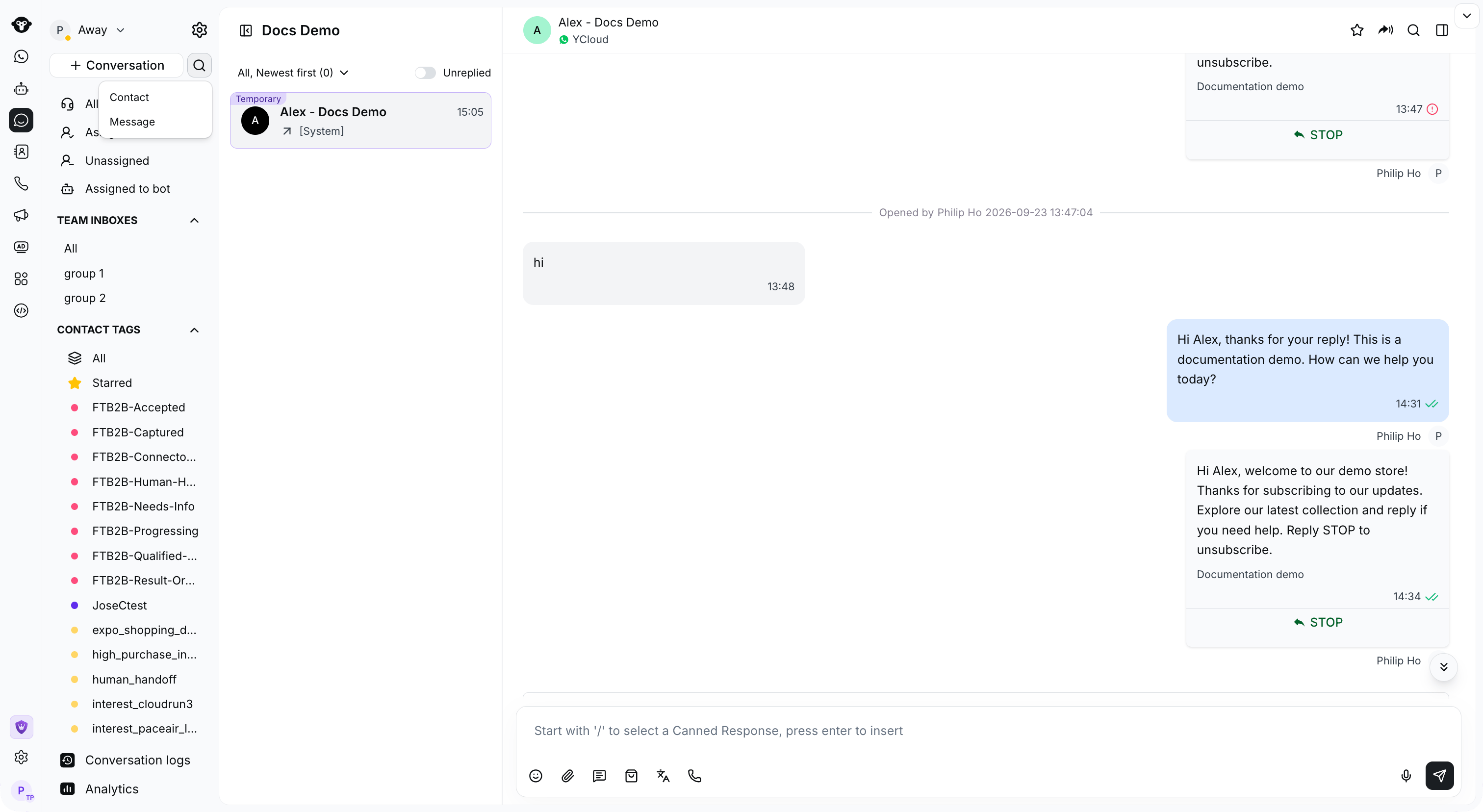Attach a file with the paperclip icon
The width and height of the screenshot is (1483, 812).
567,776
